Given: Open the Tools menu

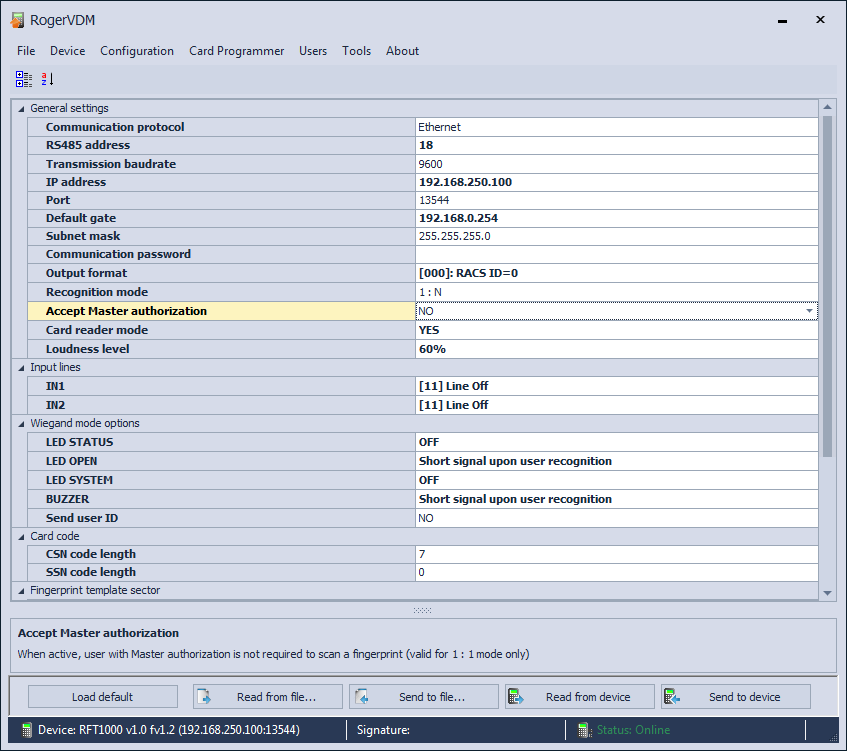Looking at the screenshot, I should (357, 51).
